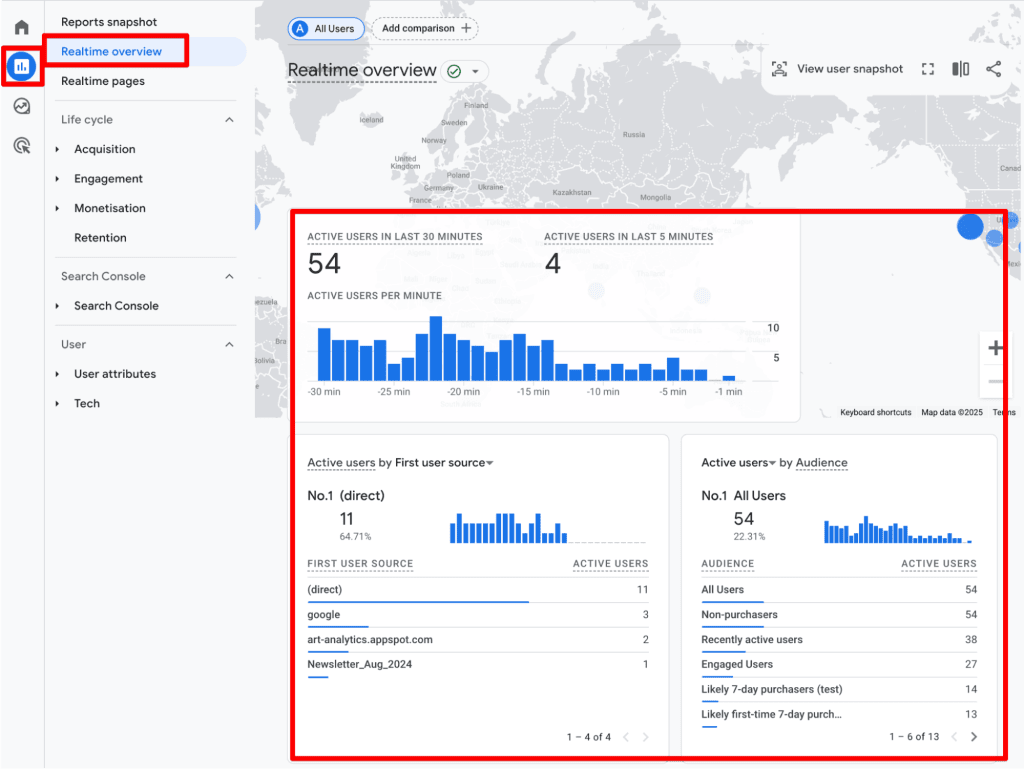This screenshot has height=769, width=1024.
Task: Click the Newsletter_Aug_2024 source row
Action: click(x=478, y=664)
